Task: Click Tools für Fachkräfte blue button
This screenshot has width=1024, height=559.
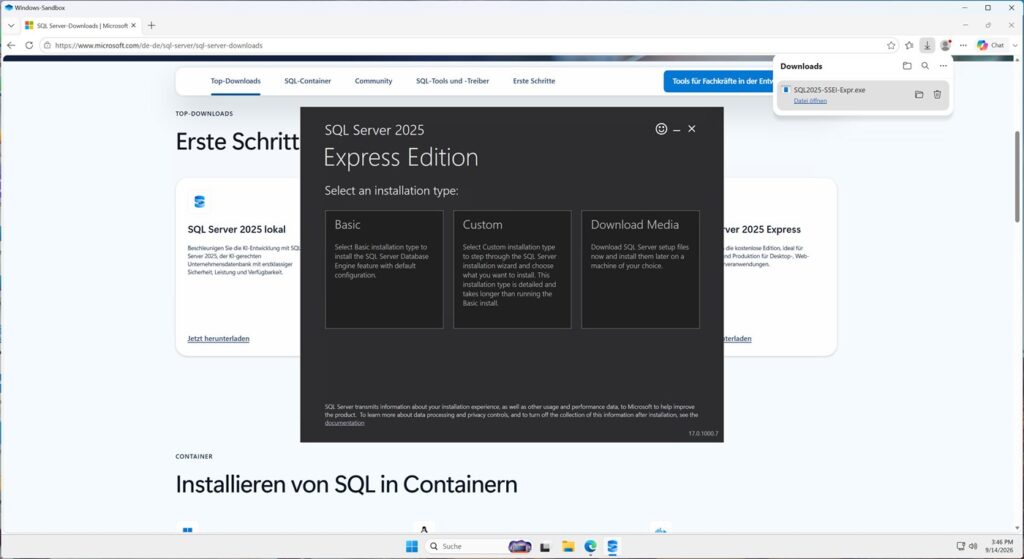Action: click(x=718, y=81)
